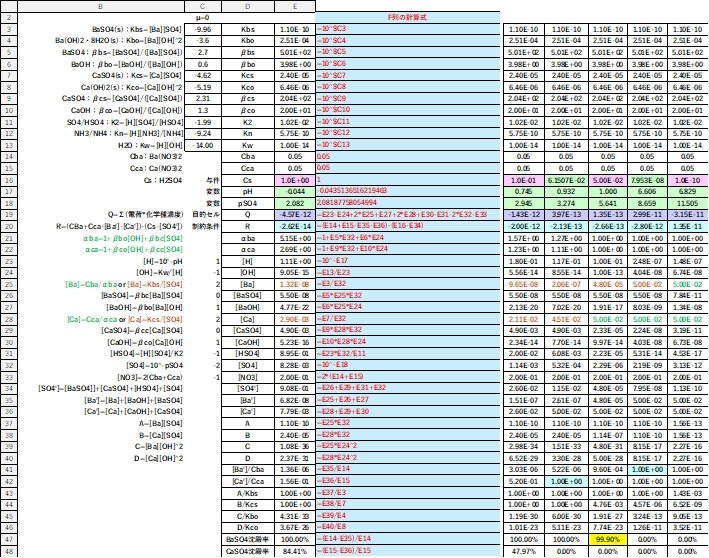This screenshot has width=709, height=558.
Task: Select the 'BaSO4沈殿率' label cell
Action: coord(248,539)
